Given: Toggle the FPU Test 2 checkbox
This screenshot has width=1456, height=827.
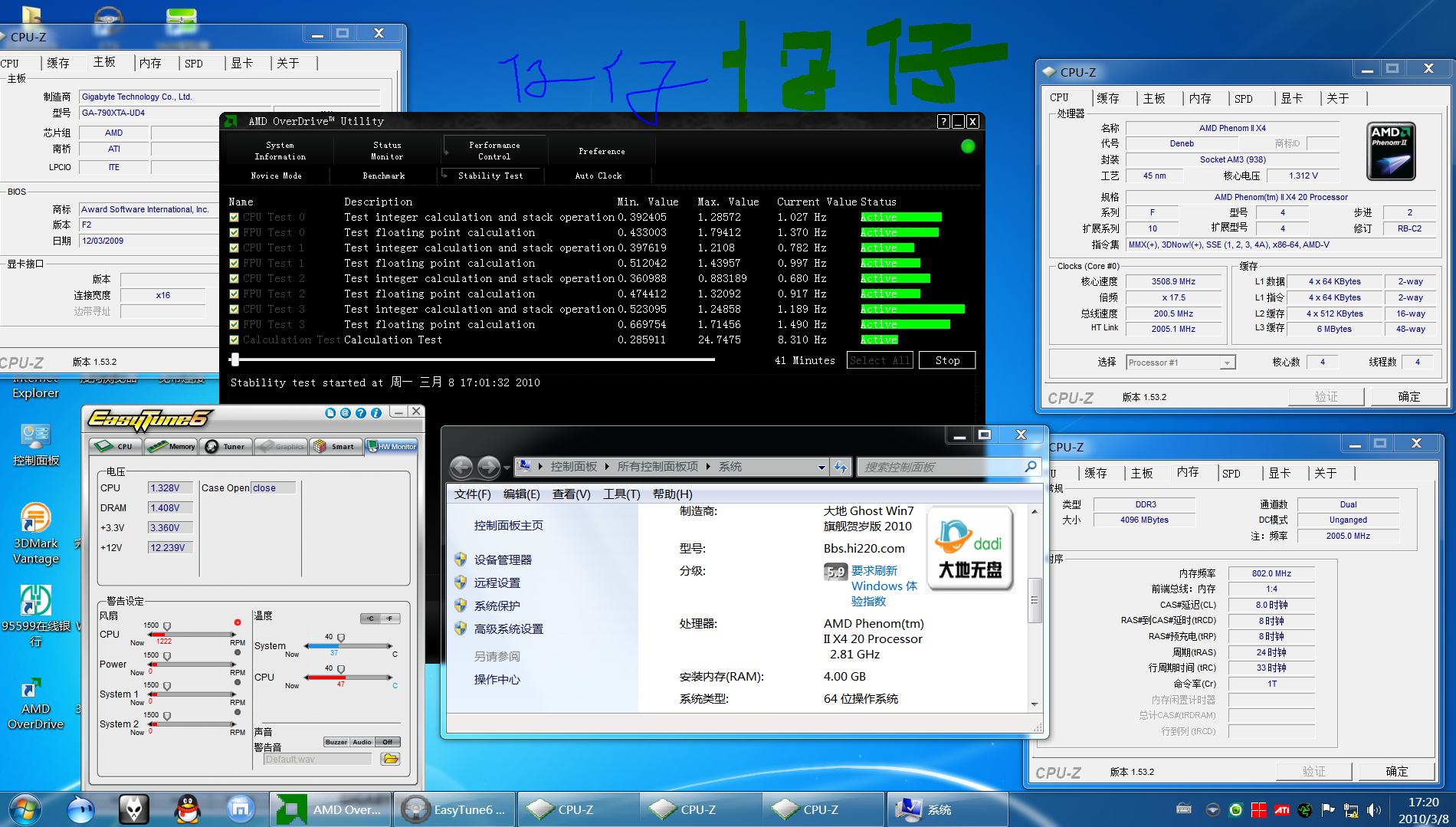Looking at the screenshot, I should (234, 294).
